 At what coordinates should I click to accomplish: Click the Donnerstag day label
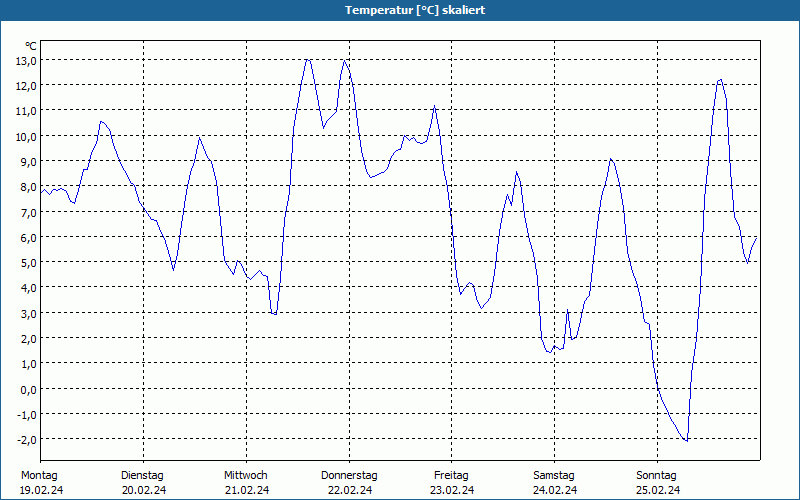tap(349, 476)
